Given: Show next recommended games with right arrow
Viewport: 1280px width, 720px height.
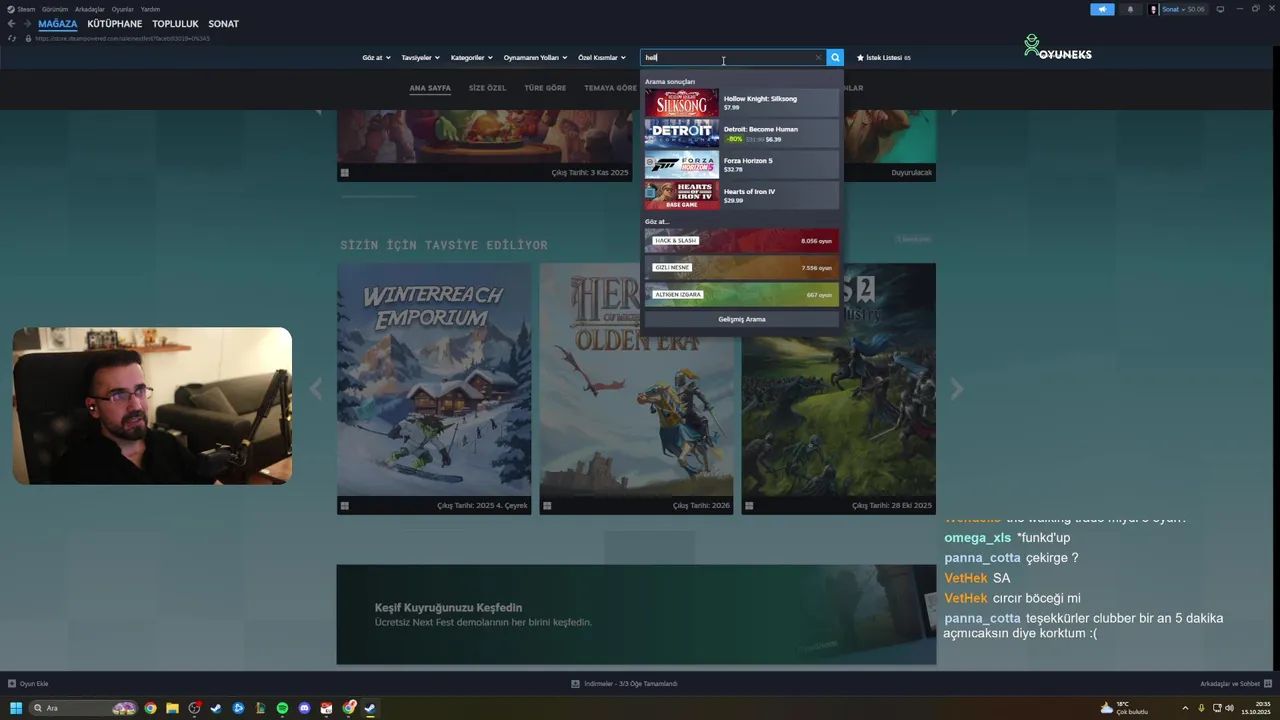Looking at the screenshot, I should [x=956, y=389].
